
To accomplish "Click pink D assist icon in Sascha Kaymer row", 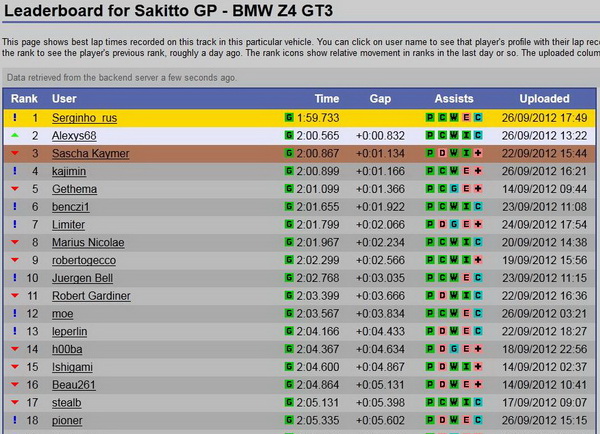I will click(442, 153).
